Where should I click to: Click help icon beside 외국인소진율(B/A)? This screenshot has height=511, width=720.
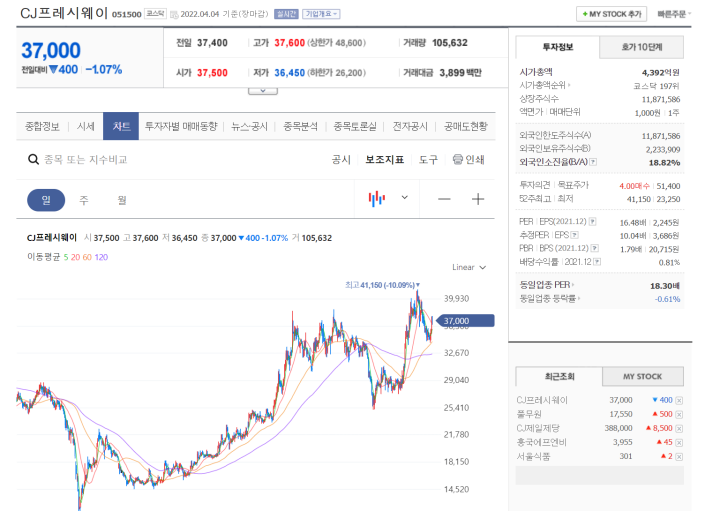click(x=593, y=162)
